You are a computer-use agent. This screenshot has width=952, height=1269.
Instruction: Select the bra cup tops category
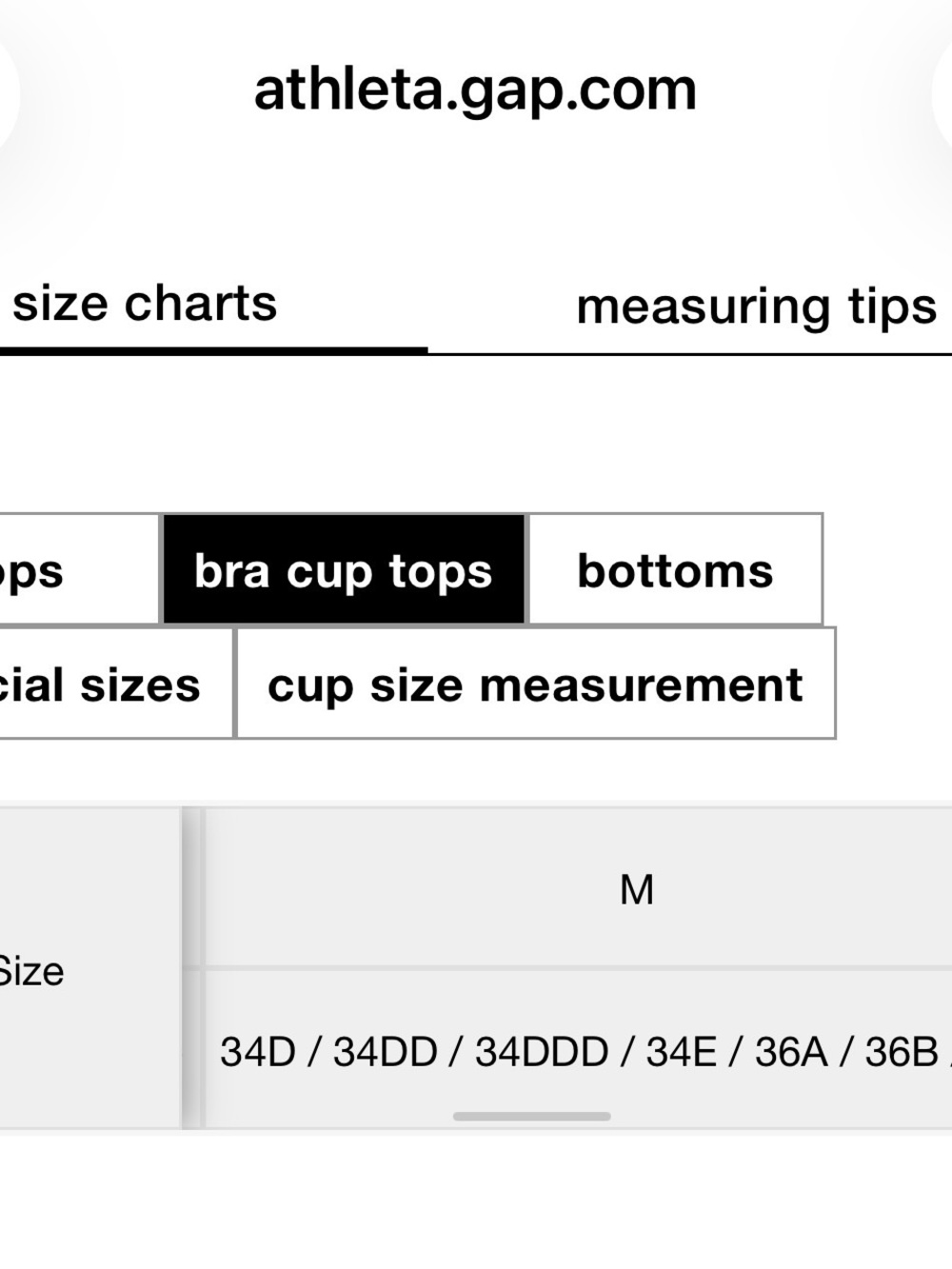[x=344, y=570]
